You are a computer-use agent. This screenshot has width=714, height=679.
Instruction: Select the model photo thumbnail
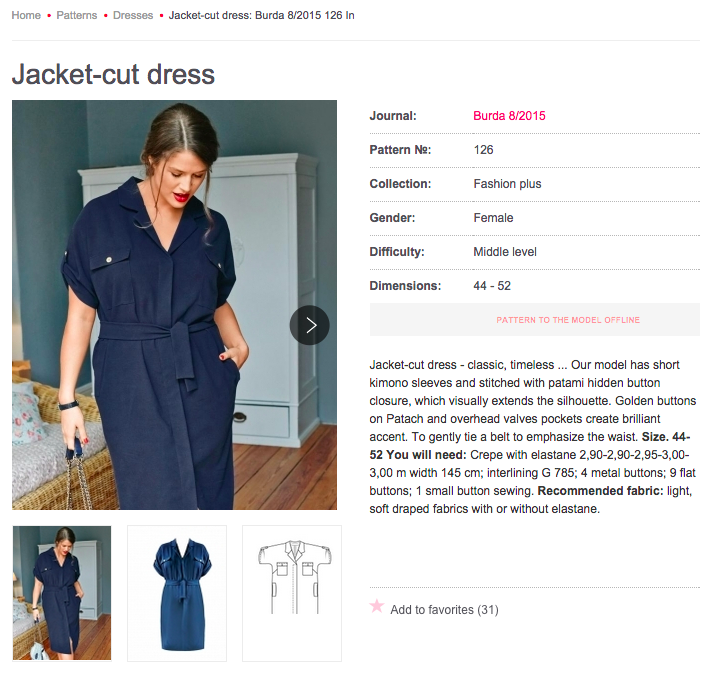click(x=62, y=593)
